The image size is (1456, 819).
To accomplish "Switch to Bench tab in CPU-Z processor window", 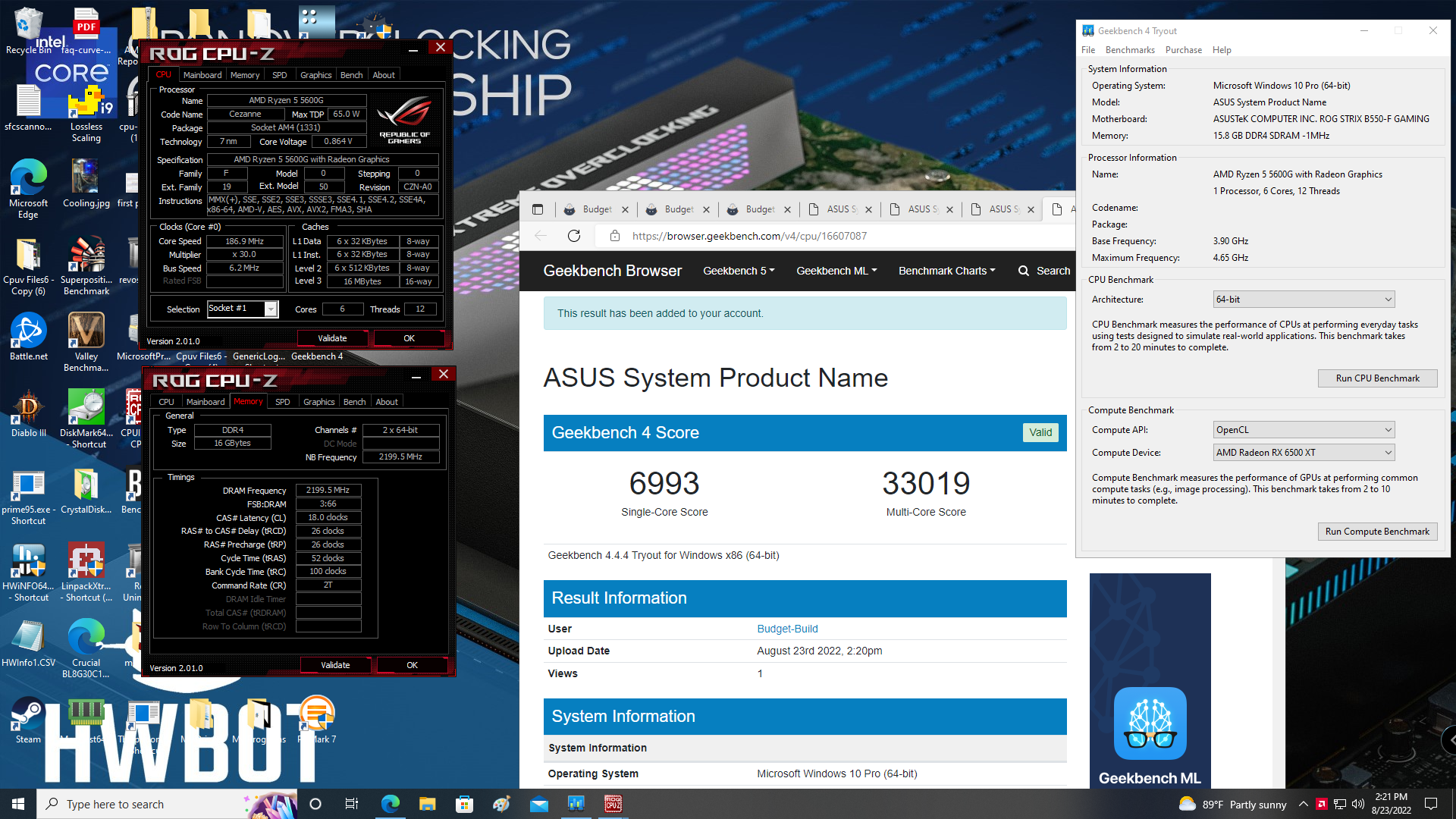I will tap(351, 75).
